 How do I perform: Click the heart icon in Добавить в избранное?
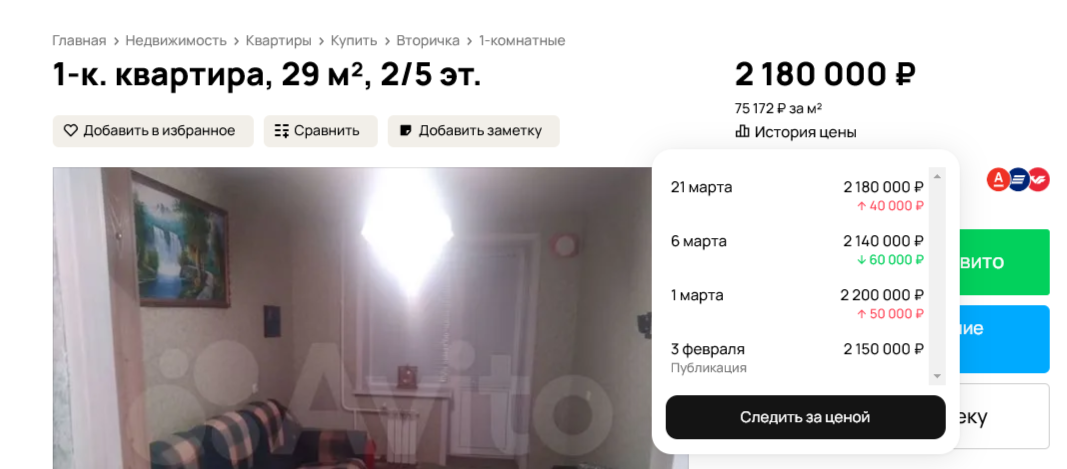click(x=71, y=131)
